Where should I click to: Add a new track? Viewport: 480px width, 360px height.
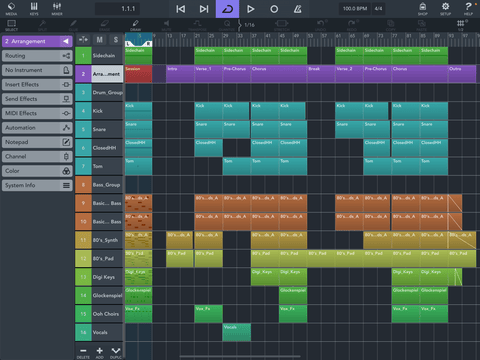(99, 352)
